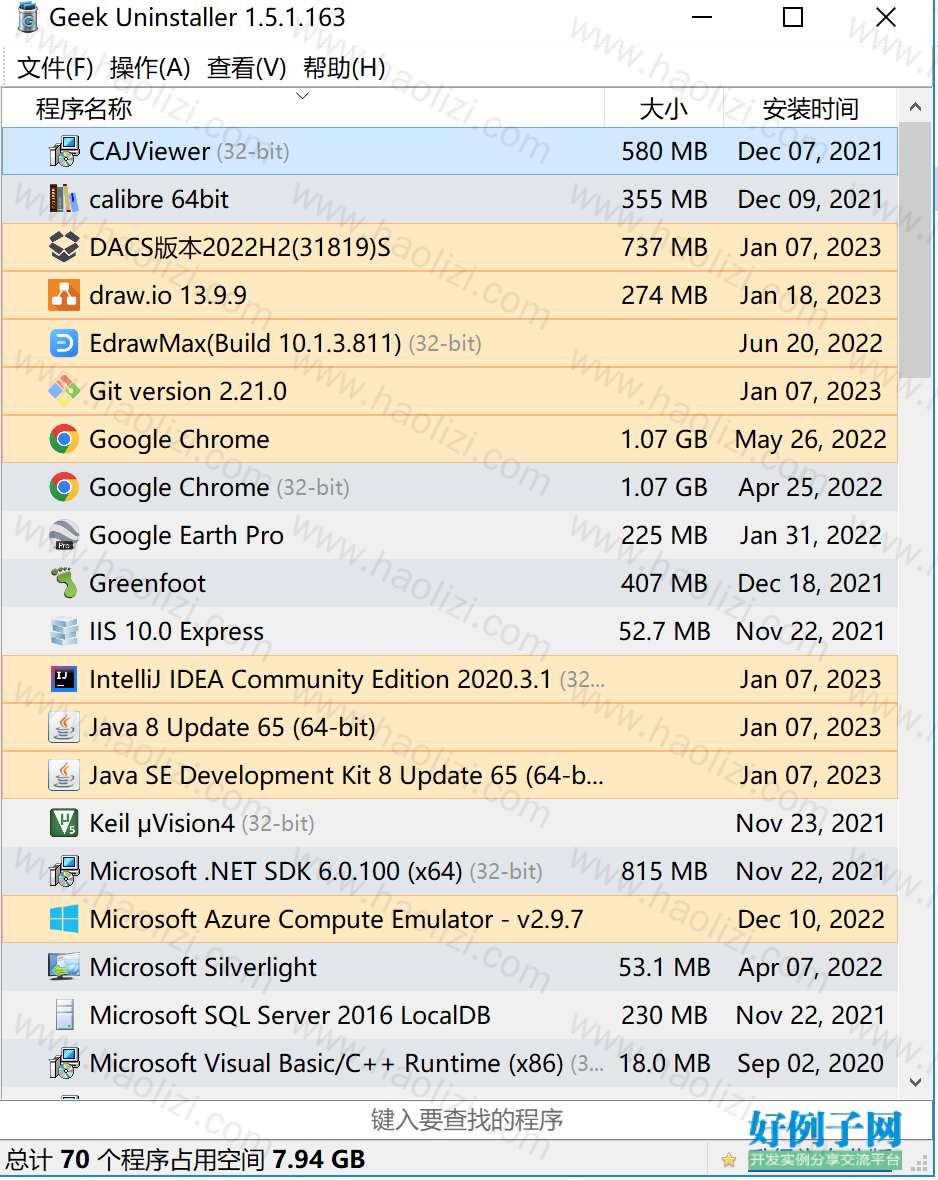Click the DACS Dropbox-style icon
The image size is (938, 1180).
(64, 247)
